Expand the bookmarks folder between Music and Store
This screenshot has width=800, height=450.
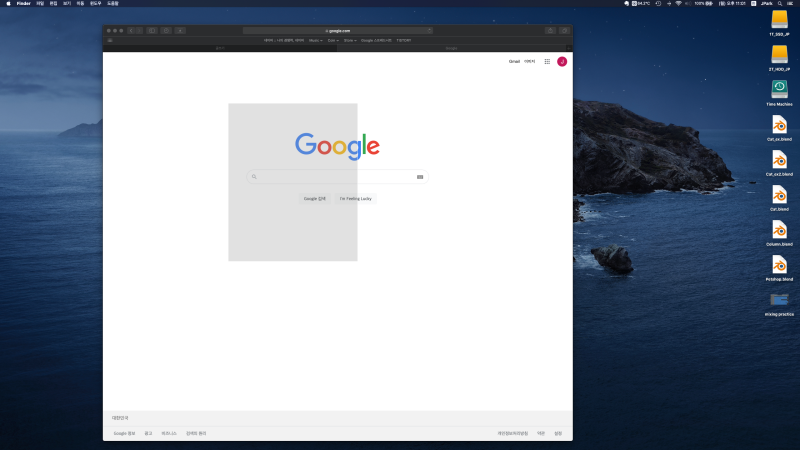(x=333, y=40)
